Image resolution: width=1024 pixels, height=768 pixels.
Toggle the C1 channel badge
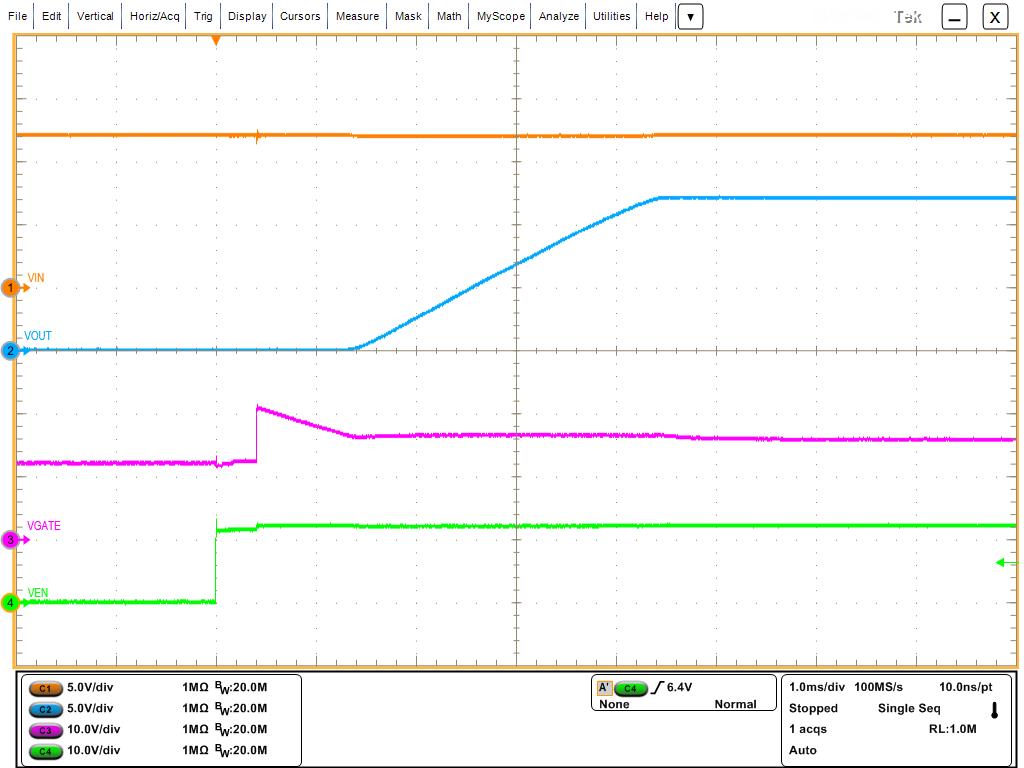pos(45,688)
